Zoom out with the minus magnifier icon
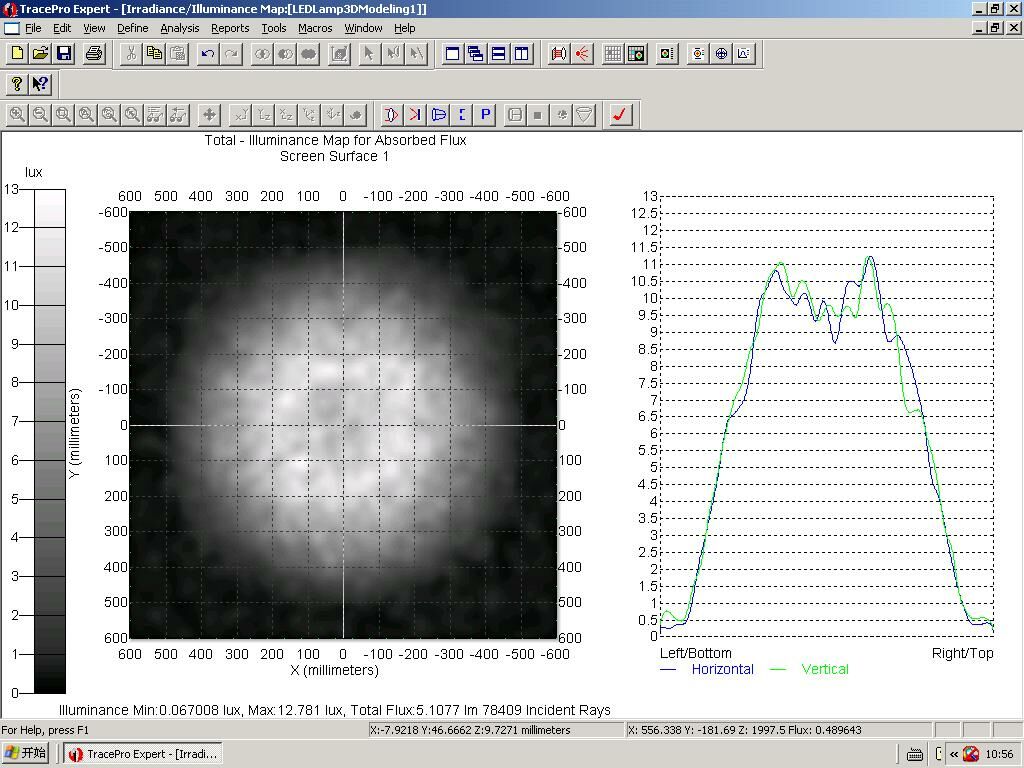 (40, 115)
